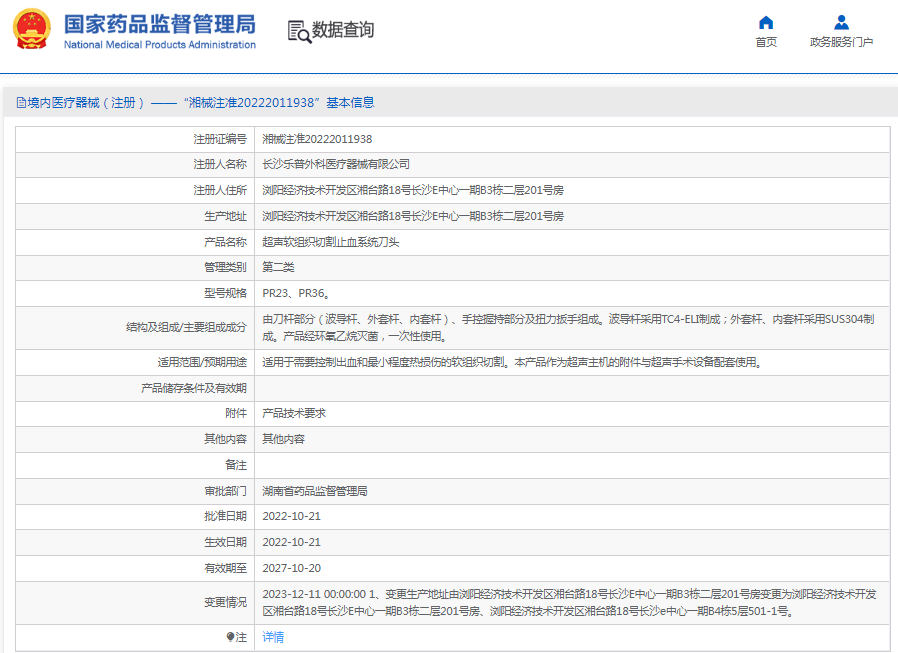
Task: Open 政务服务门户 user icon
Action: pyautogui.click(x=841, y=22)
